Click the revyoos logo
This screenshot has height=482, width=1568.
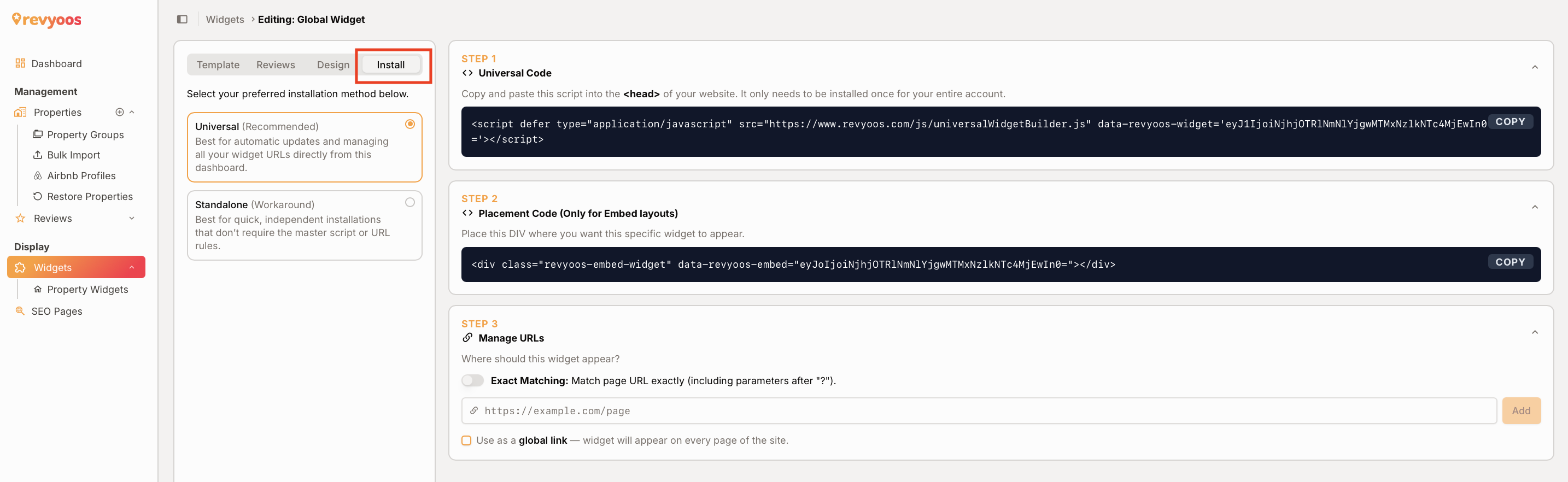point(47,20)
